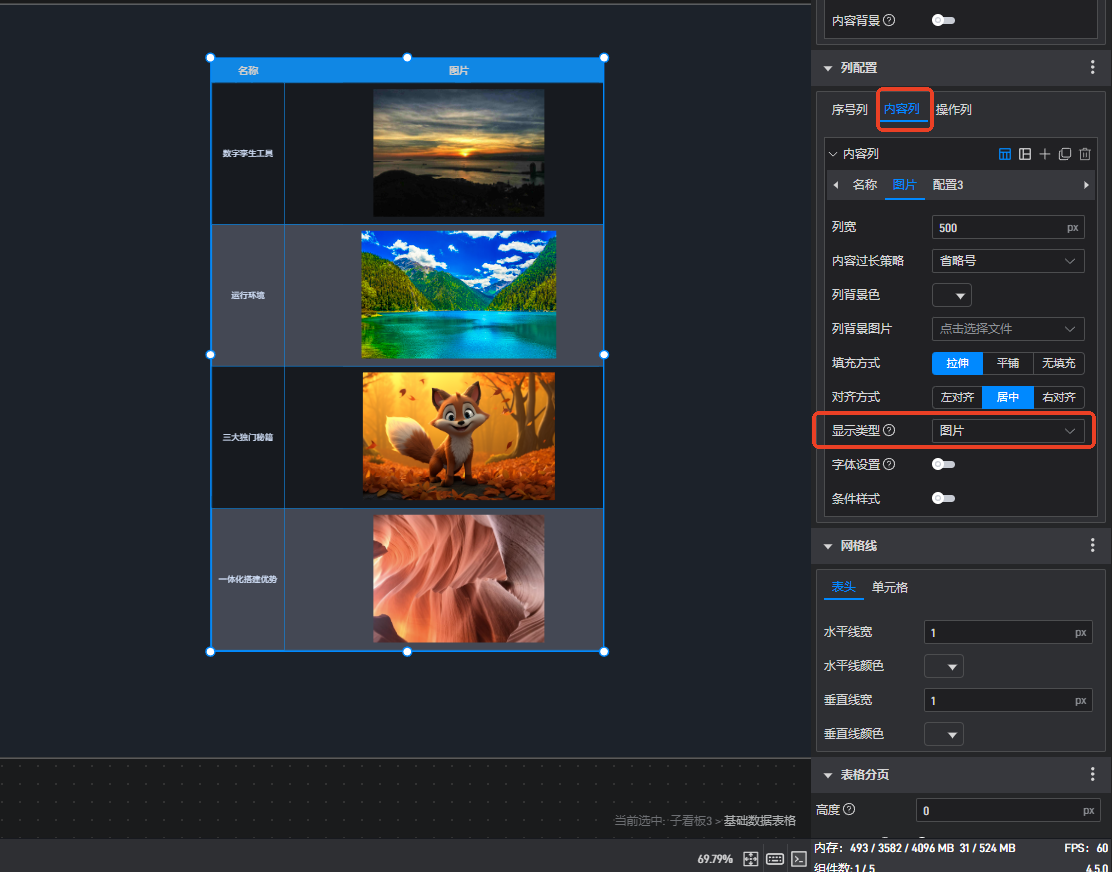Open the 列背景图片 file selector dropdown
1112x872 pixels.
(x=1008, y=329)
